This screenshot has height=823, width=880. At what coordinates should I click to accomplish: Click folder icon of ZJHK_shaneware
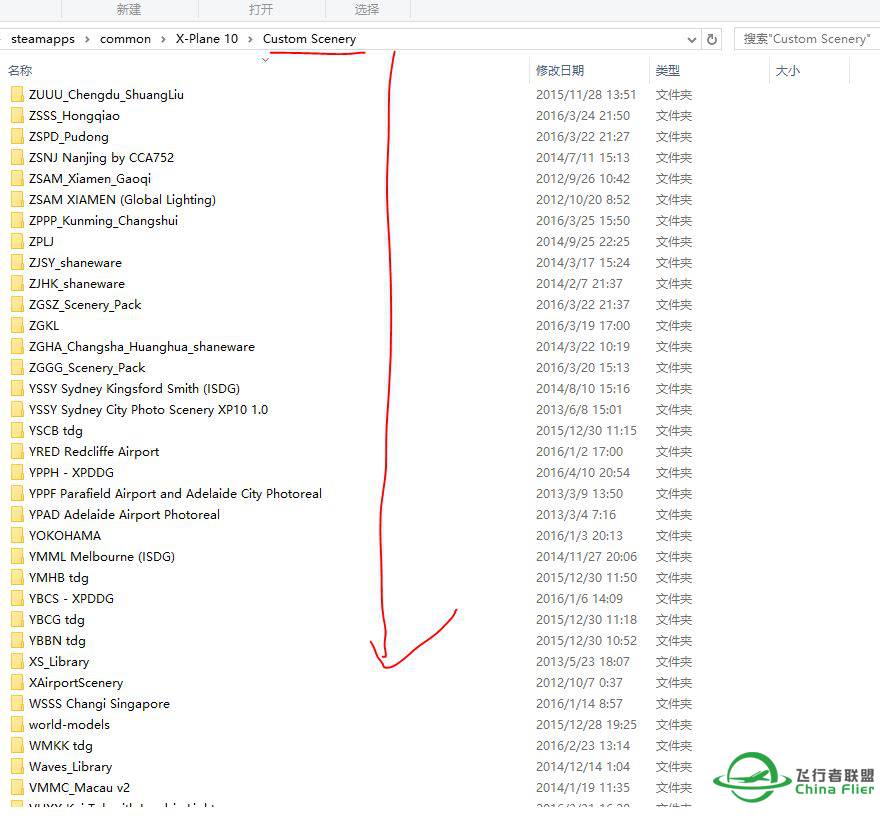(x=17, y=284)
